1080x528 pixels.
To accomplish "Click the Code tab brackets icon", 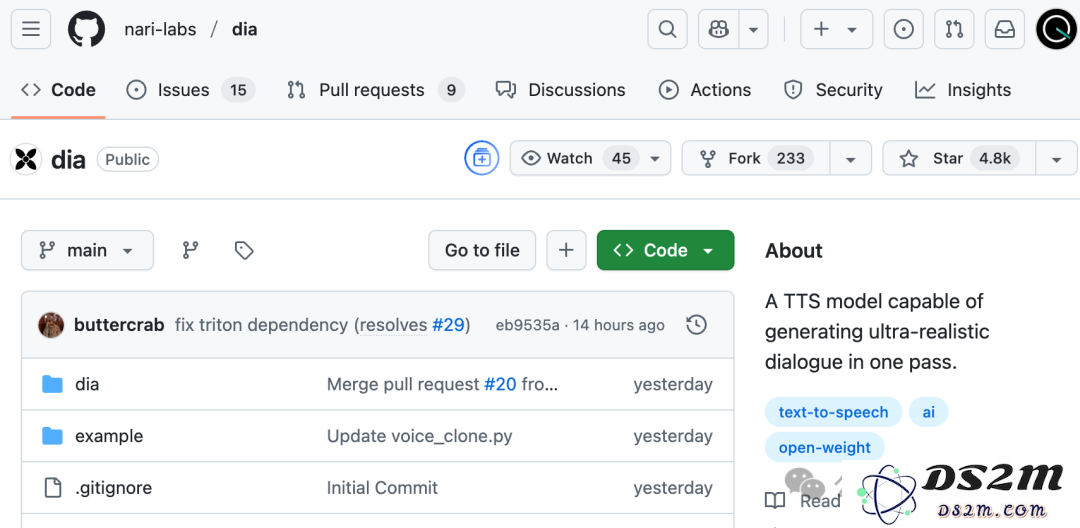I will coord(30,90).
